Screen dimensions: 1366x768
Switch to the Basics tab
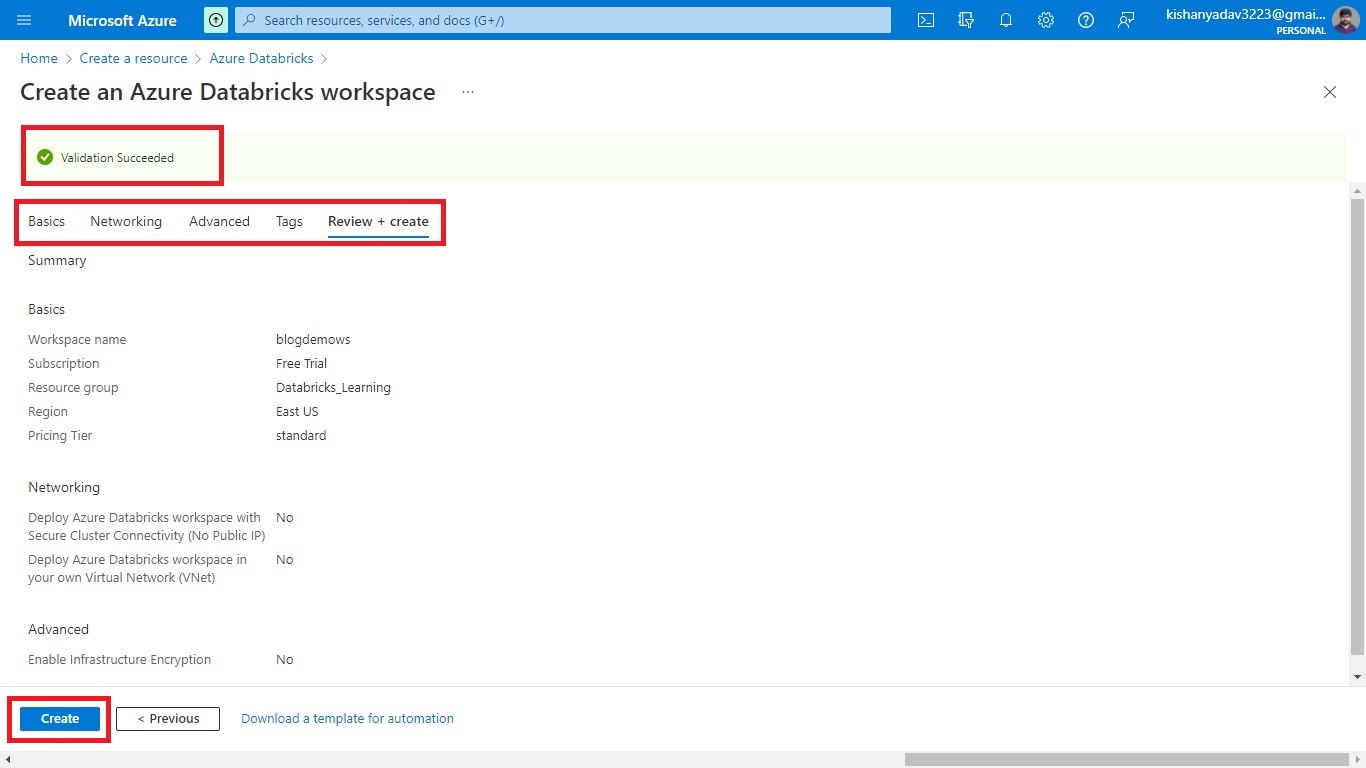[x=46, y=221]
